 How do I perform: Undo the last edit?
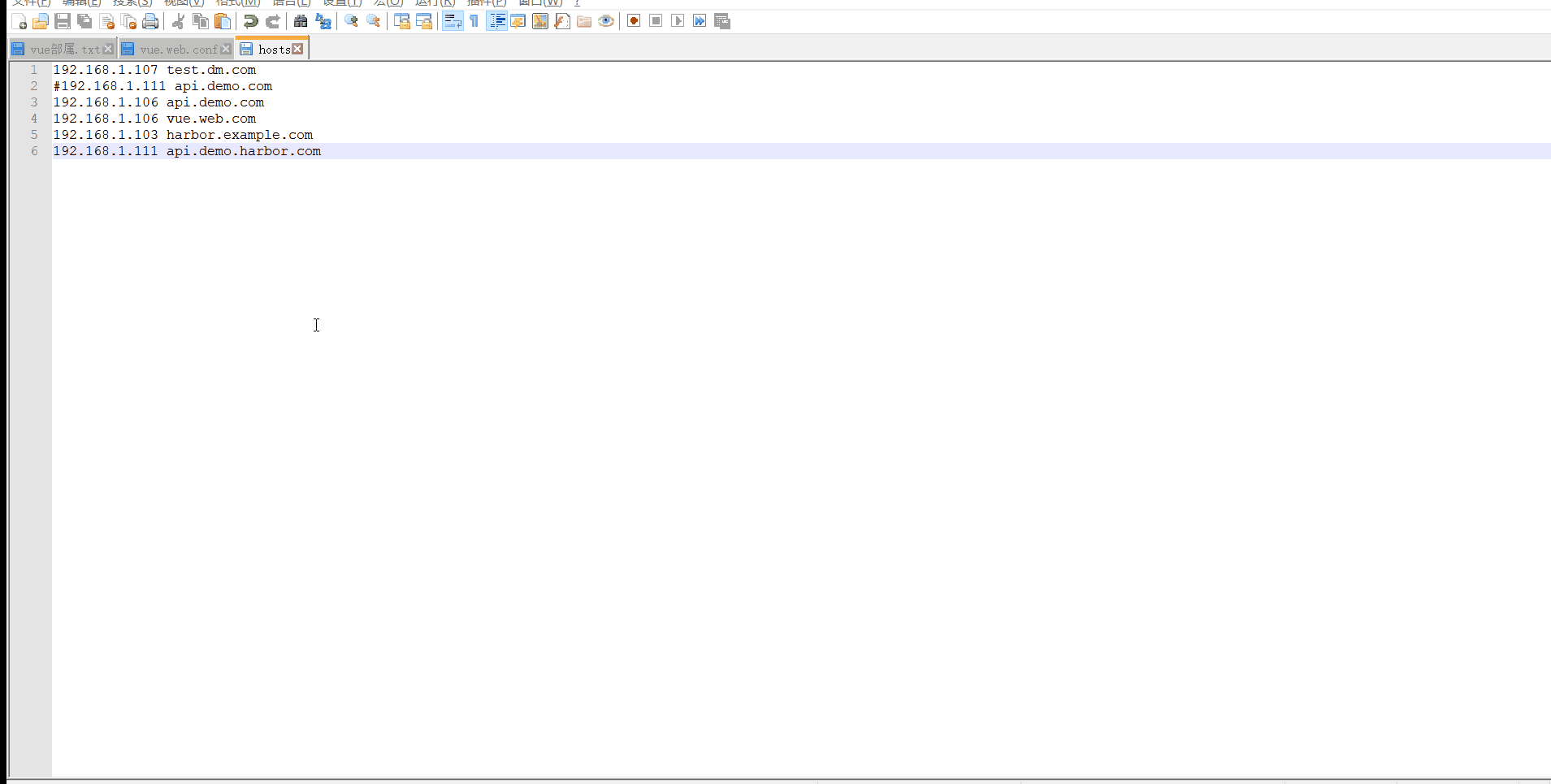(250, 21)
